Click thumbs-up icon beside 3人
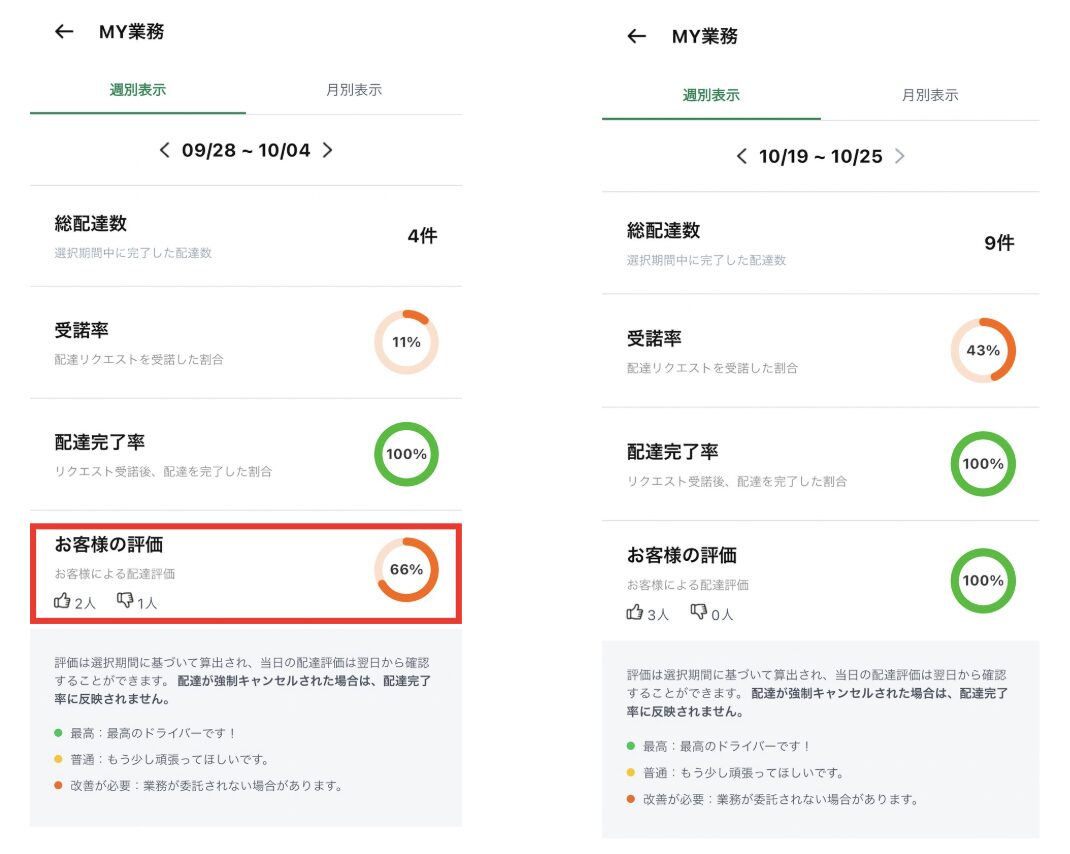The height and width of the screenshot is (854, 1070). click(635, 612)
